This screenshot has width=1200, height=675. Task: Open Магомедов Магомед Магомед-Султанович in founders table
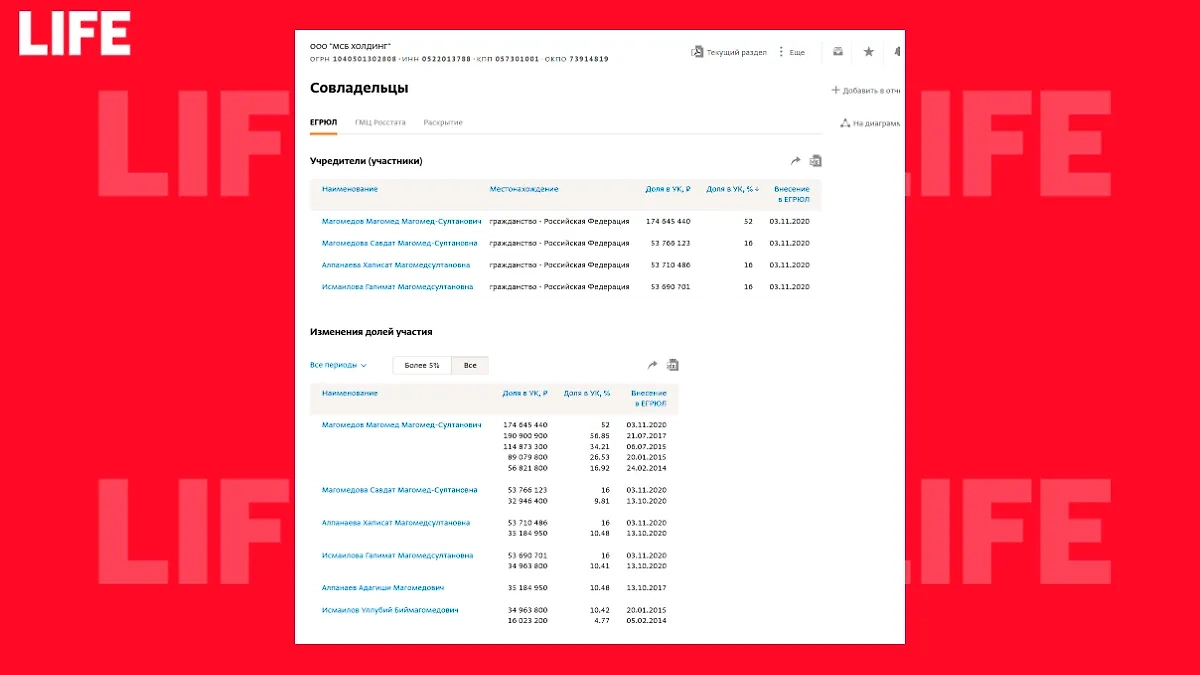pyautogui.click(x=401, y=221)
